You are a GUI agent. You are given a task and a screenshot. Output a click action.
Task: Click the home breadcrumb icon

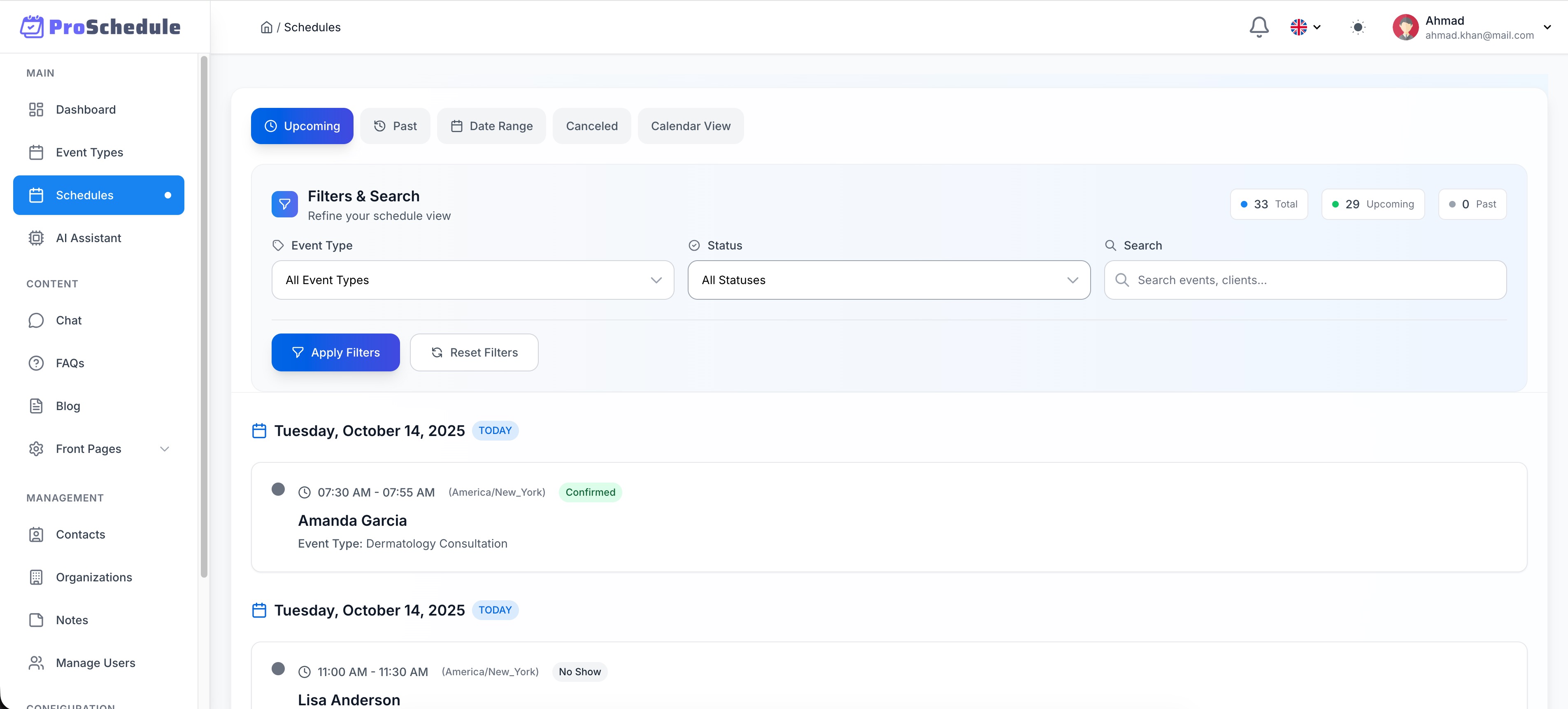266,28
